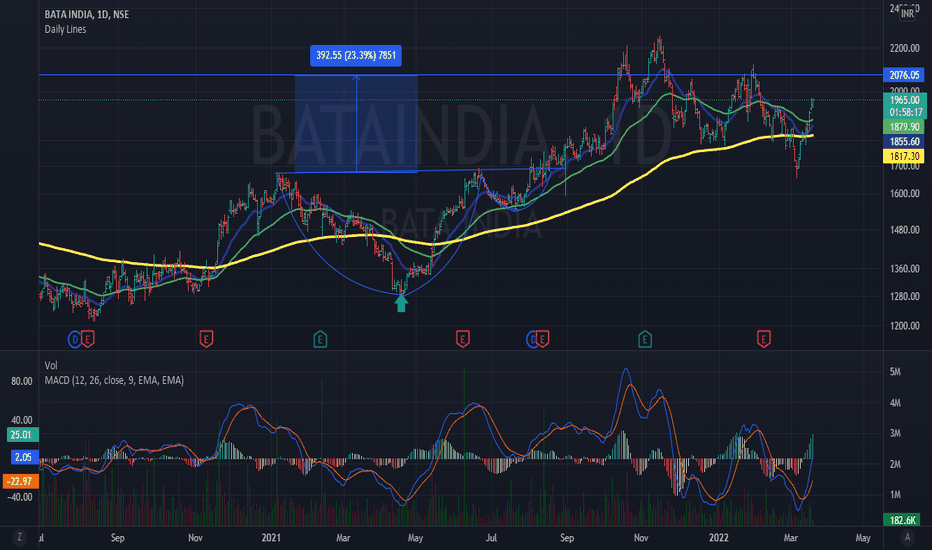Image resolution: width=932 pixels, height=550 pixels.
Task: Click the 1200.00 price axis label
Action: (x=904, y=326)
